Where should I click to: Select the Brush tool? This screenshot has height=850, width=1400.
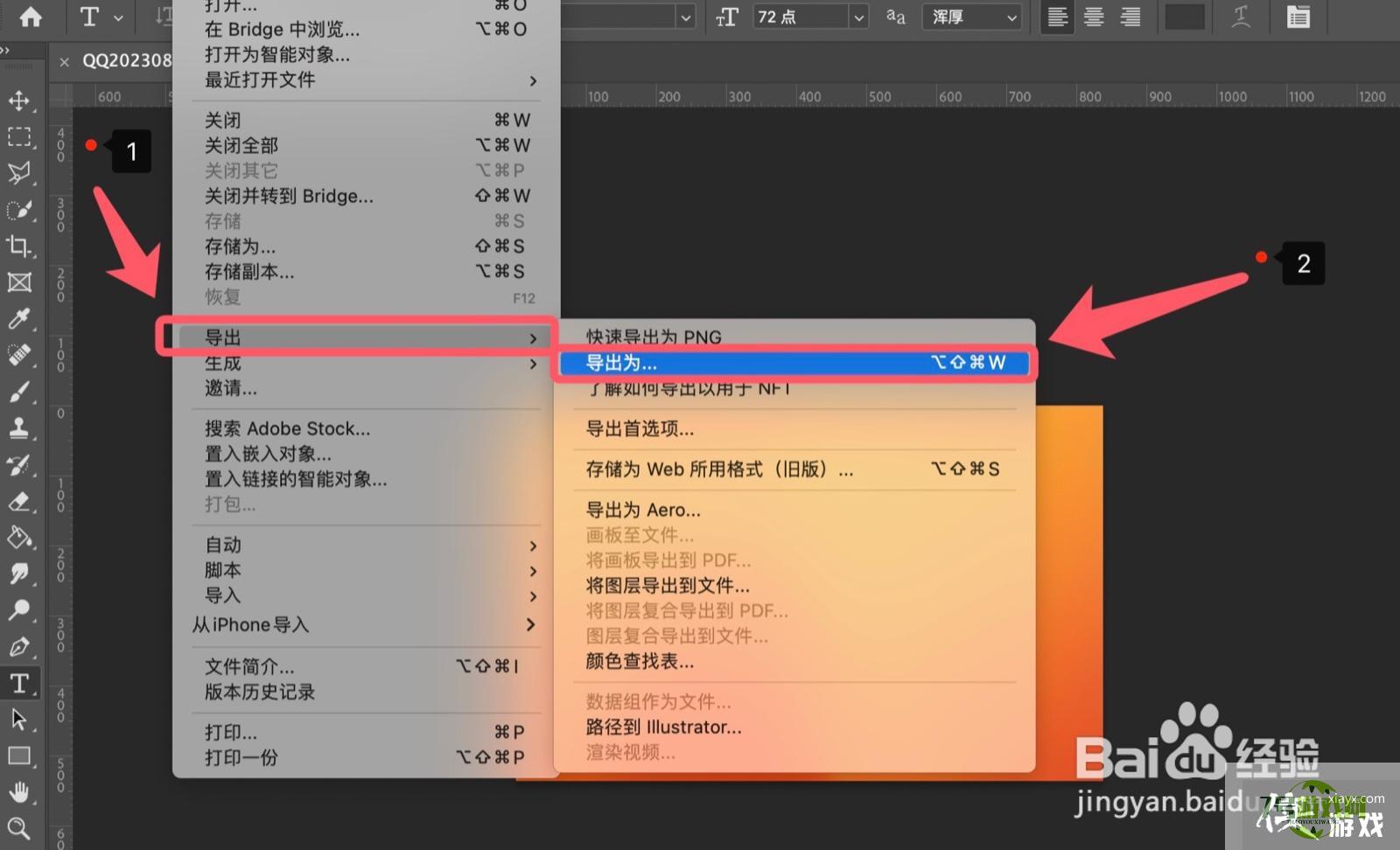[19, 392]
